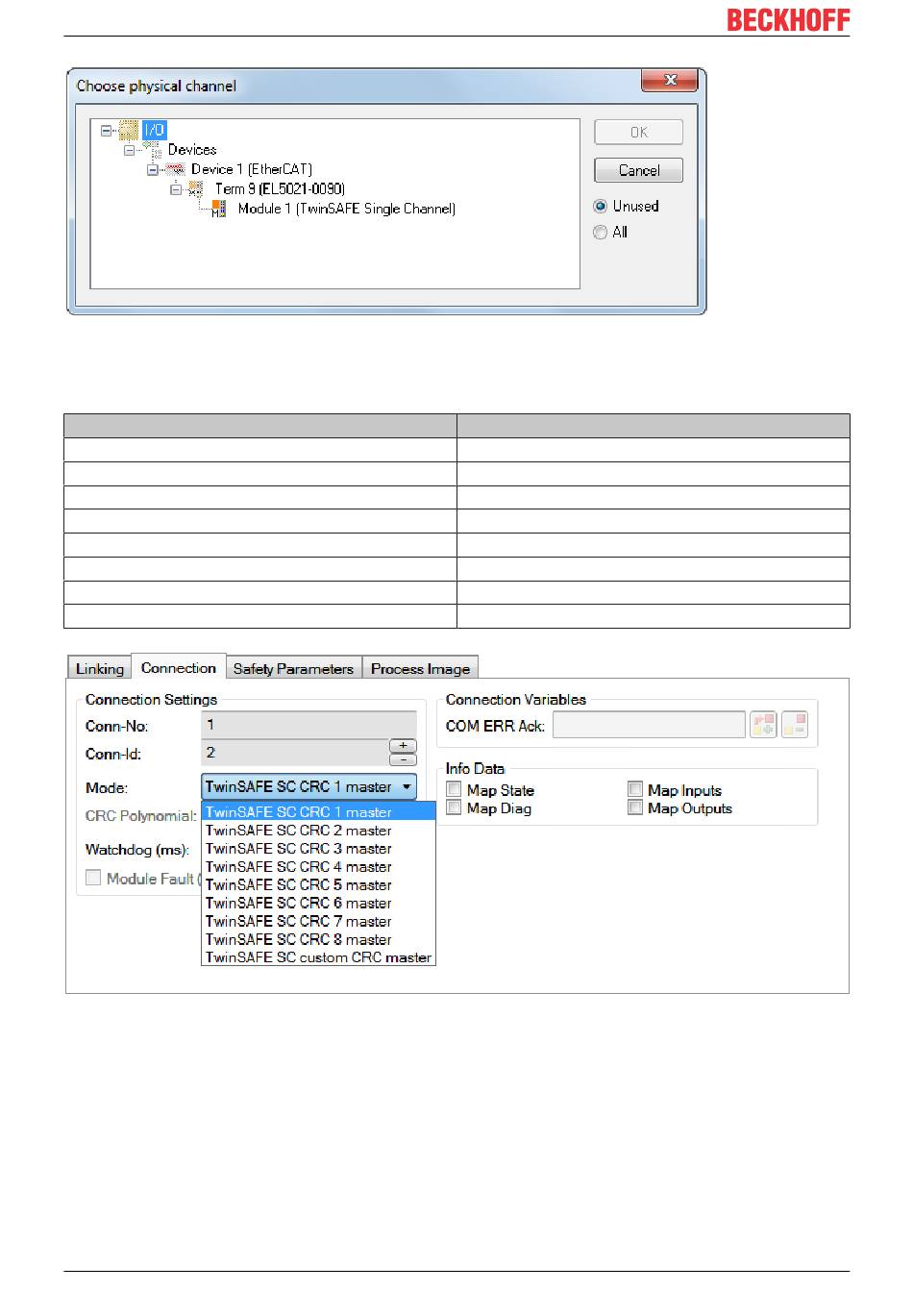
Task: Switch to the Linking tab
Action: 100,668
